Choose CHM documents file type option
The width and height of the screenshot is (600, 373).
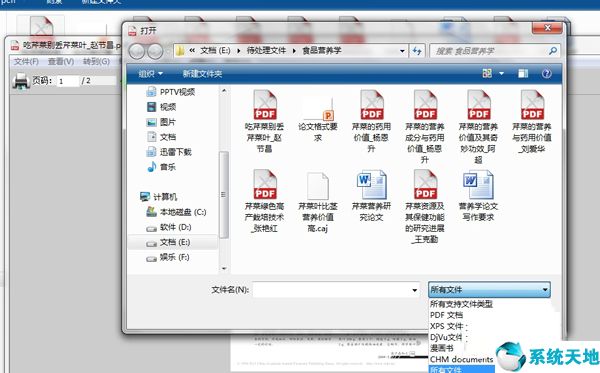[x=461, y=359]
